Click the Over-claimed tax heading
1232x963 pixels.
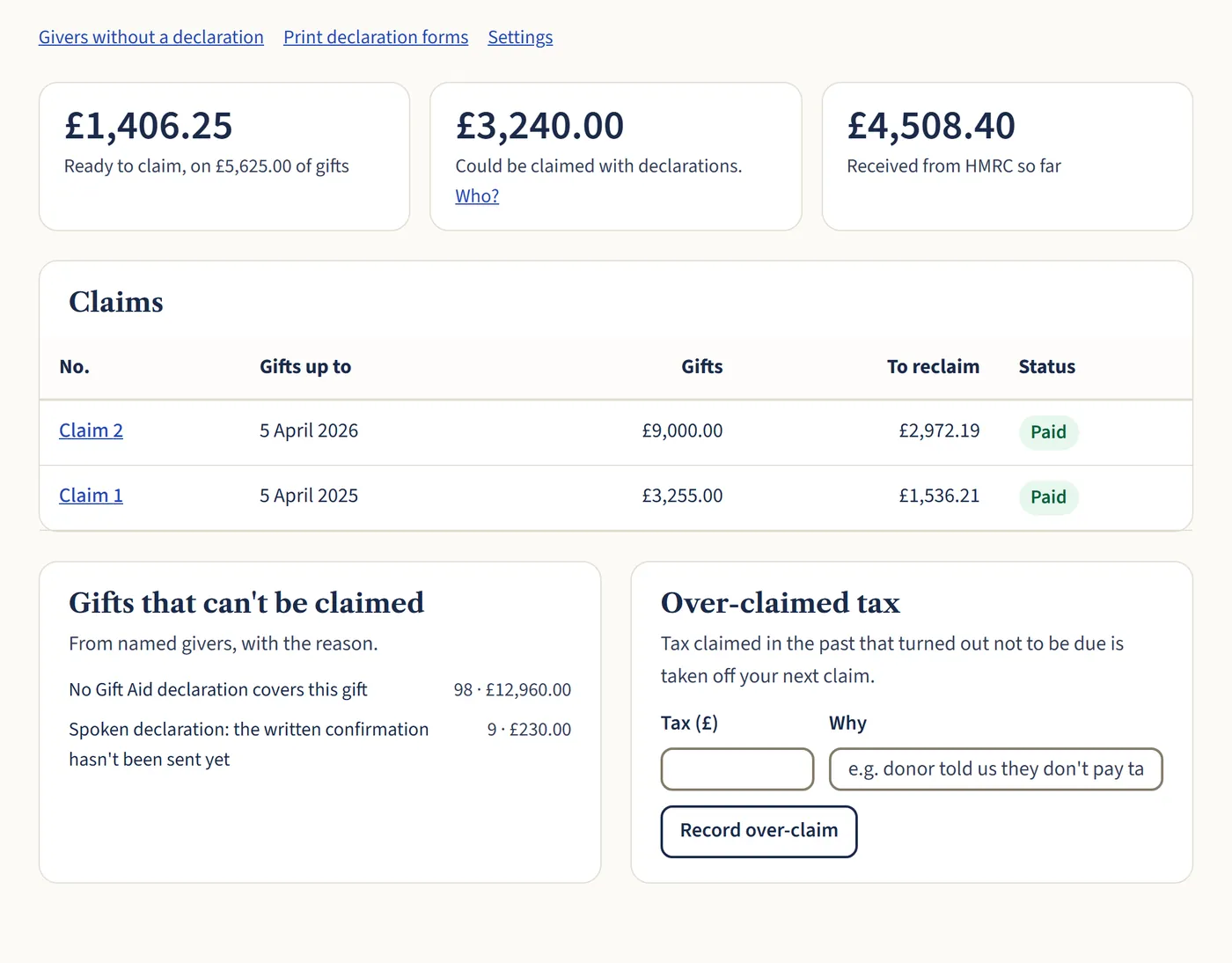point(781,603)
